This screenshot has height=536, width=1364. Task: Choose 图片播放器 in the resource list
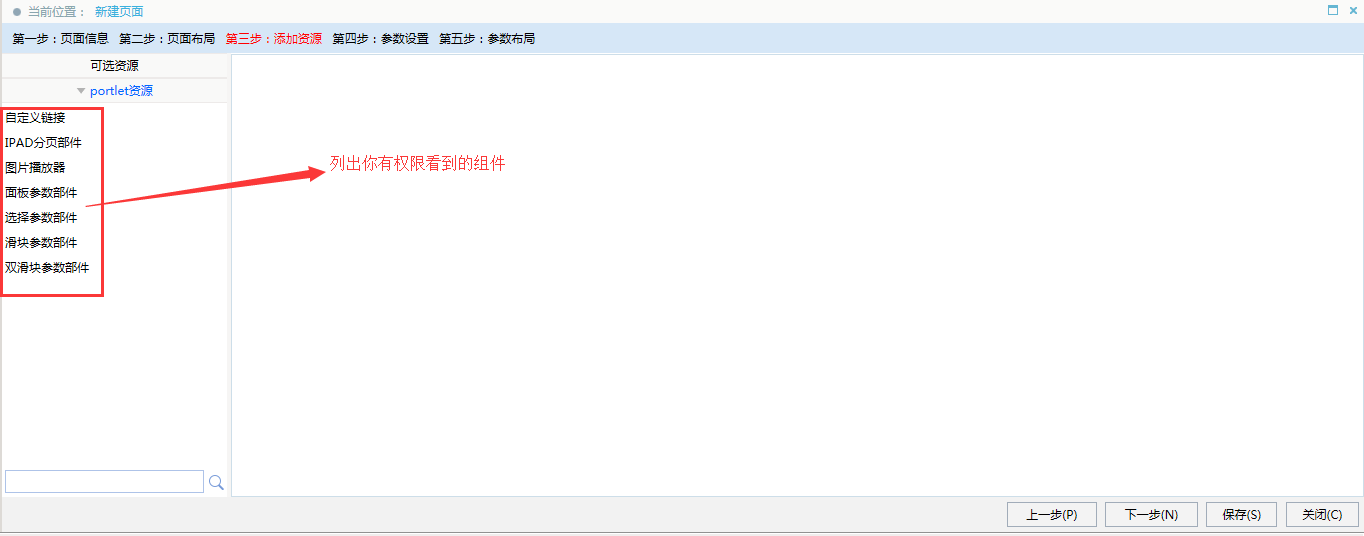point(35,168)
